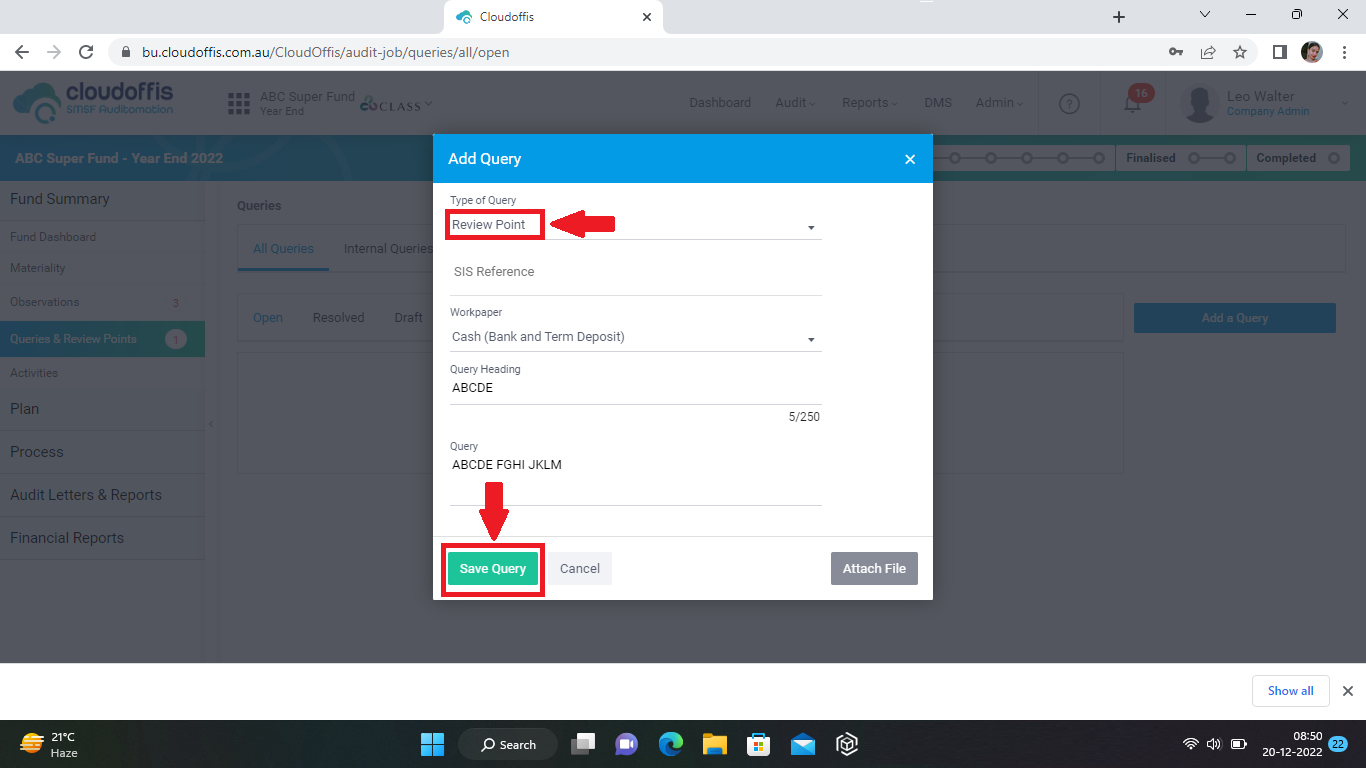The width and height of the screenshot is (1366, 768).
Task: Select Financial Reports in the sidebar
Action: tap(67, 538)
